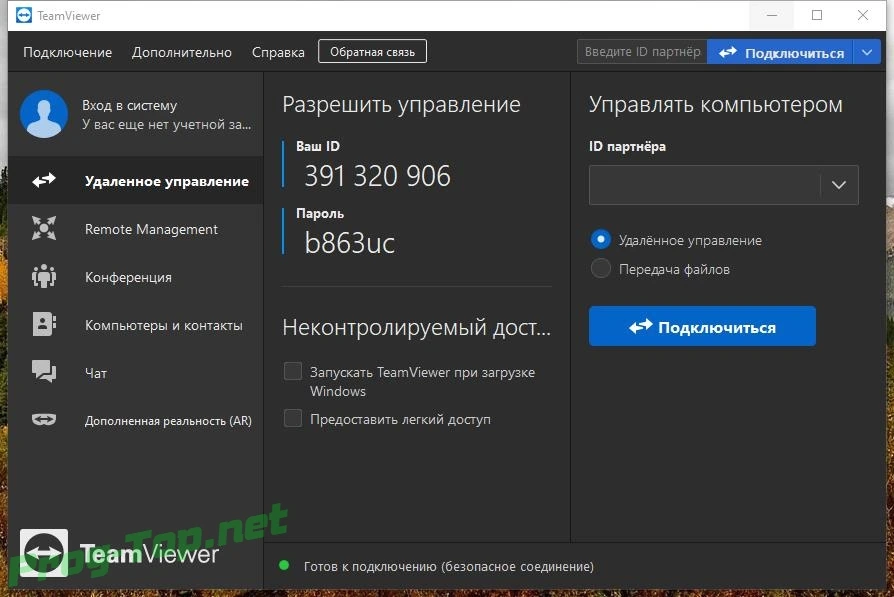Viewport: 894px width, 597px height.
Task: Expand the top Подключиться dropdown arrow
Action: click(x=867, y=52)
